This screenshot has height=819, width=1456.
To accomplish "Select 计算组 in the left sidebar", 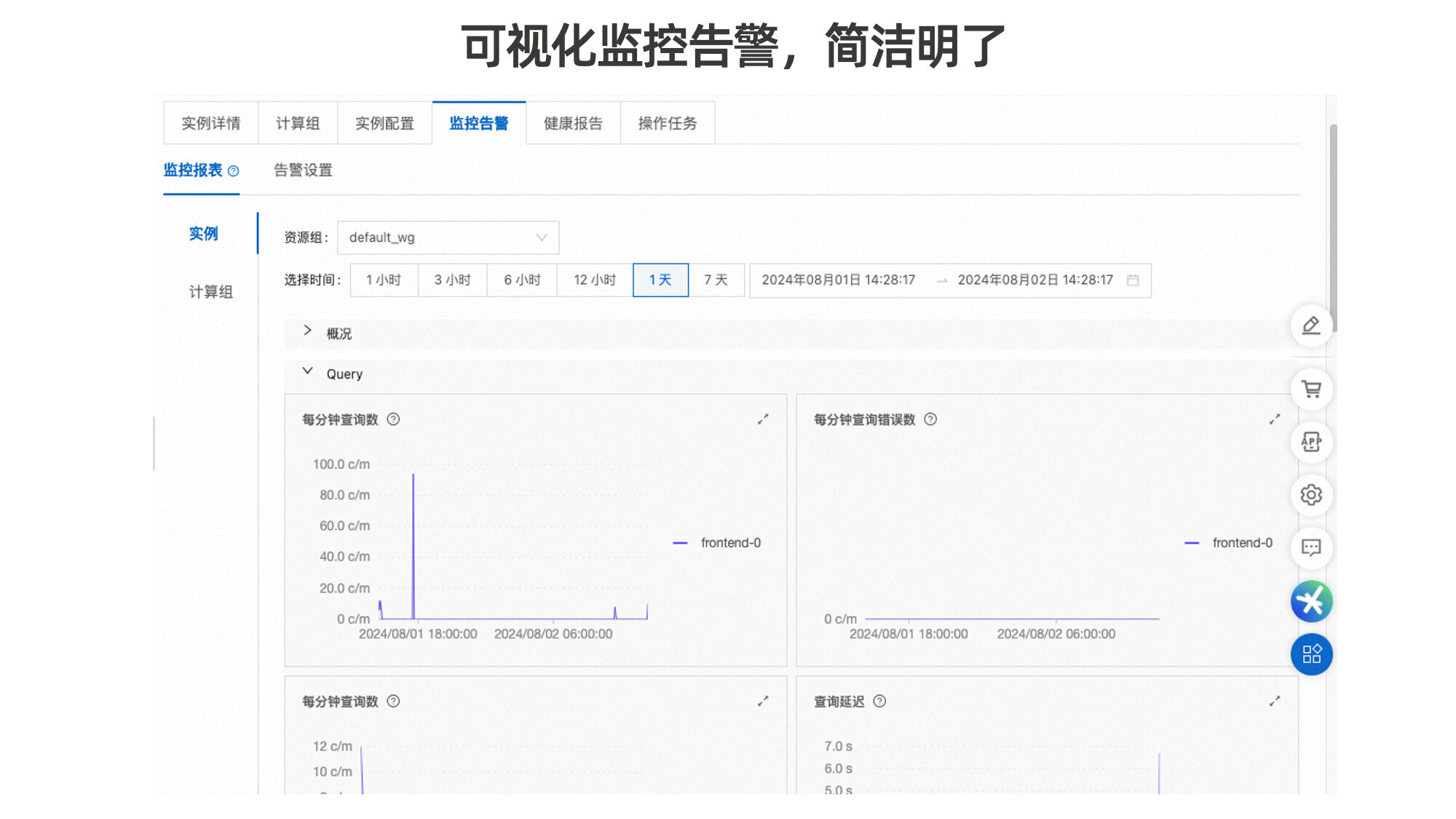I will [x=210, y=292].
